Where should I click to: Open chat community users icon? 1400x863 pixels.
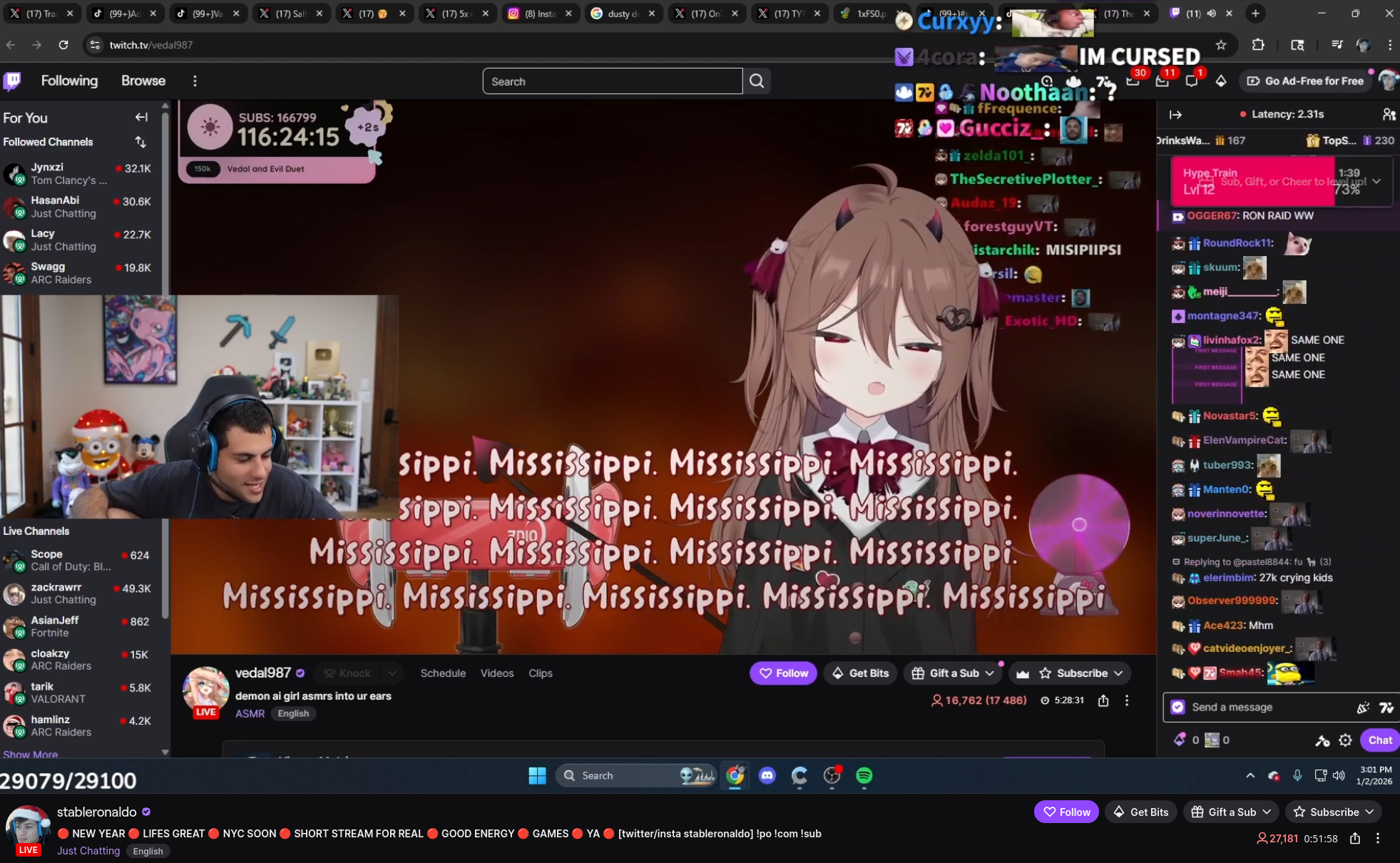click(x=1388, y=114)
